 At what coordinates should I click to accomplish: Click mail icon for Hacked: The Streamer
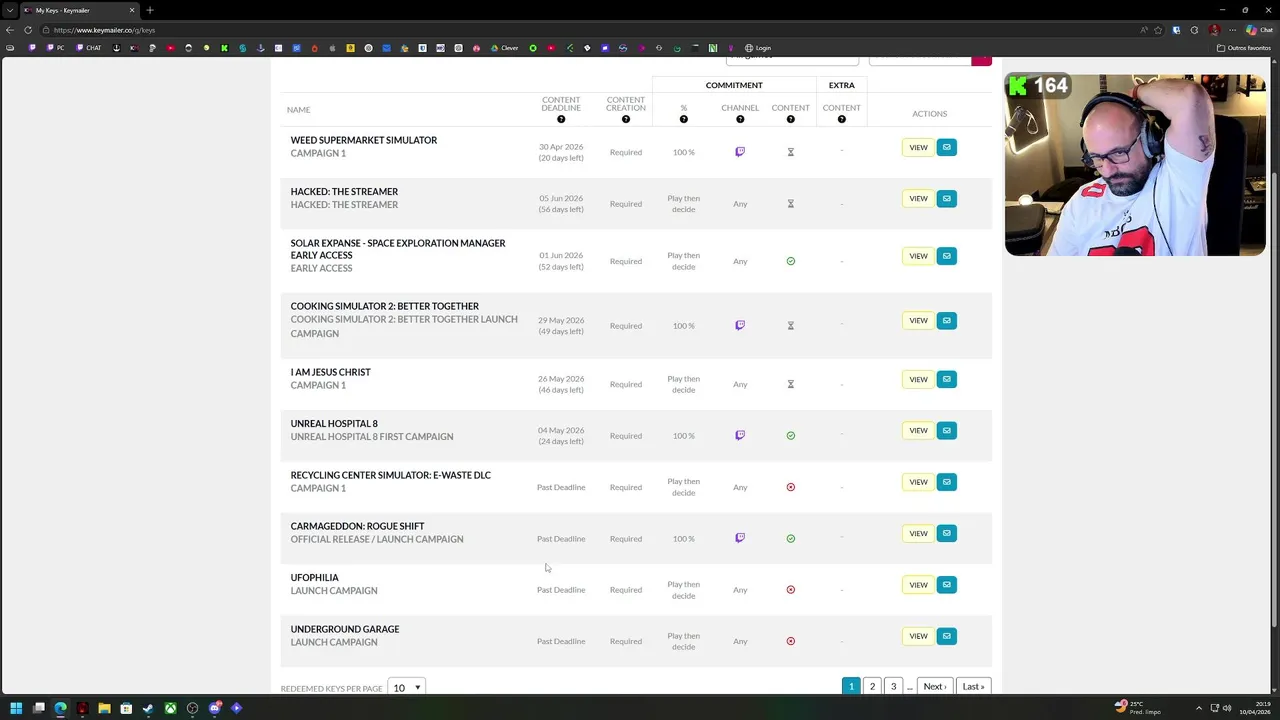pyautogui.click(x=946, y=198)
